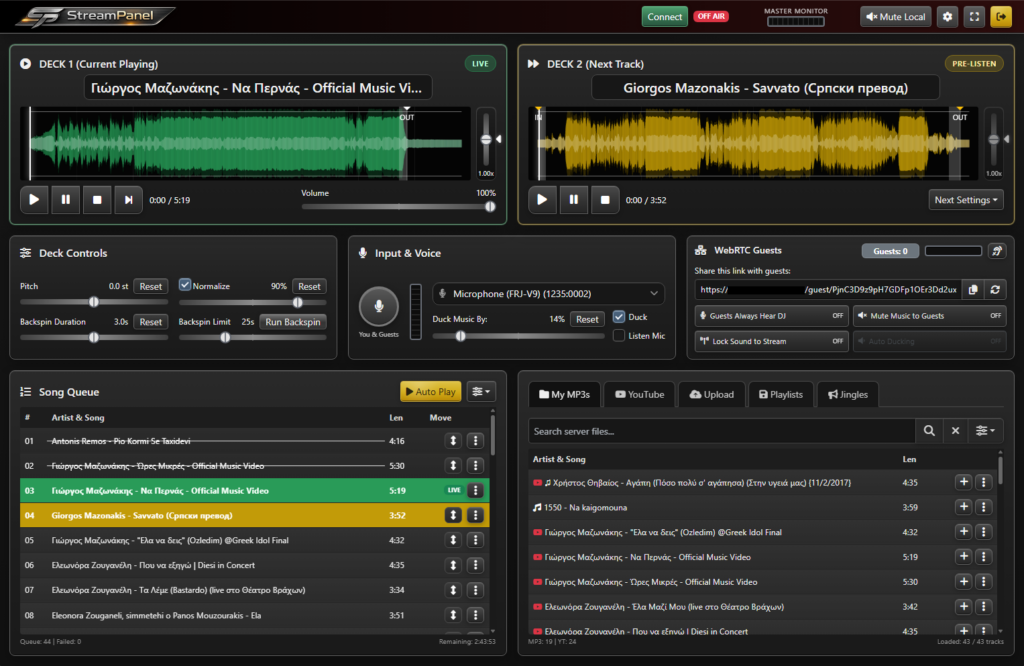This screenshot has height=666, width=1024.
Task: Open the settings gear in top bar
Action: pyautogui.click(x=946, y=16)
